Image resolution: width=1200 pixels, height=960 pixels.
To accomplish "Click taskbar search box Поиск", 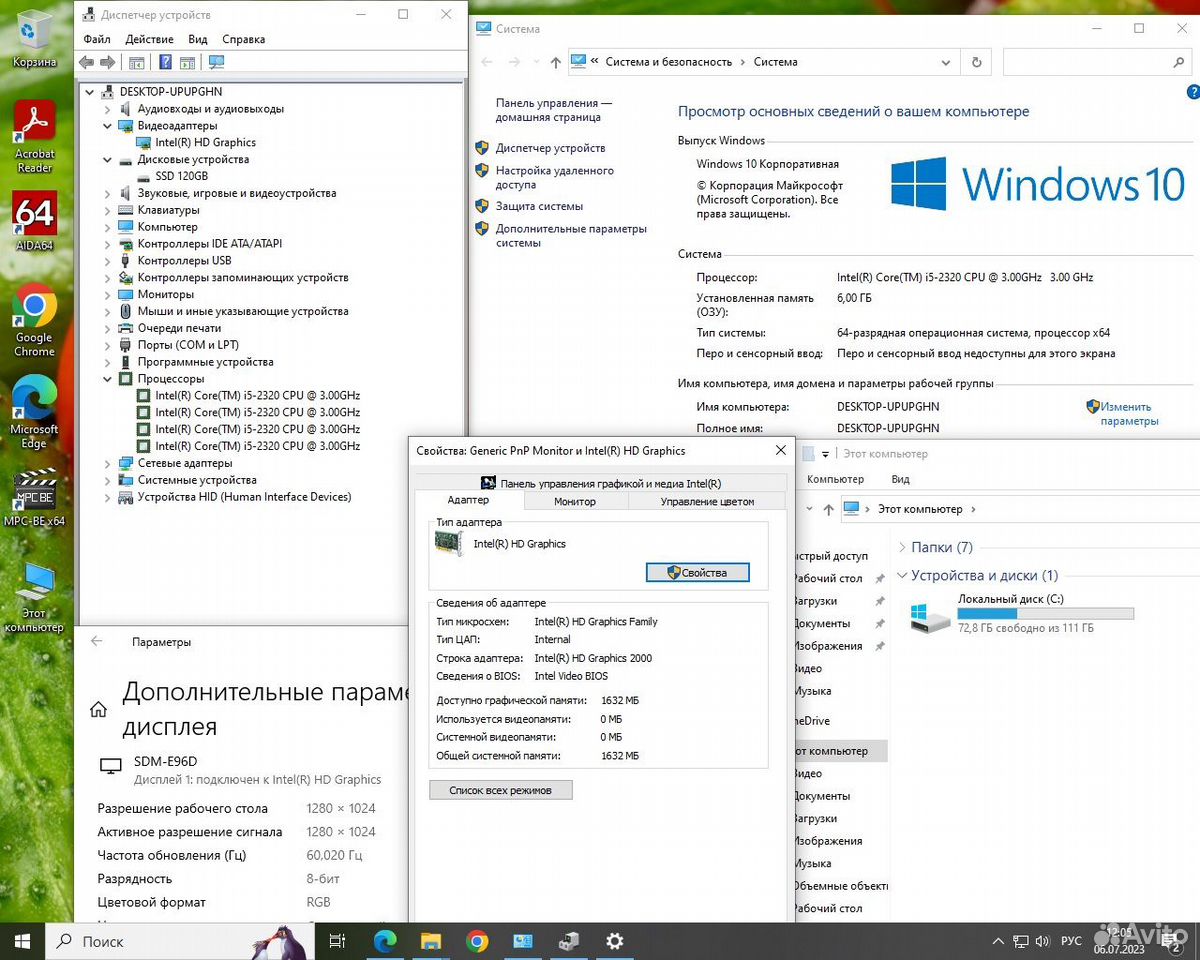I will [180, 941].
